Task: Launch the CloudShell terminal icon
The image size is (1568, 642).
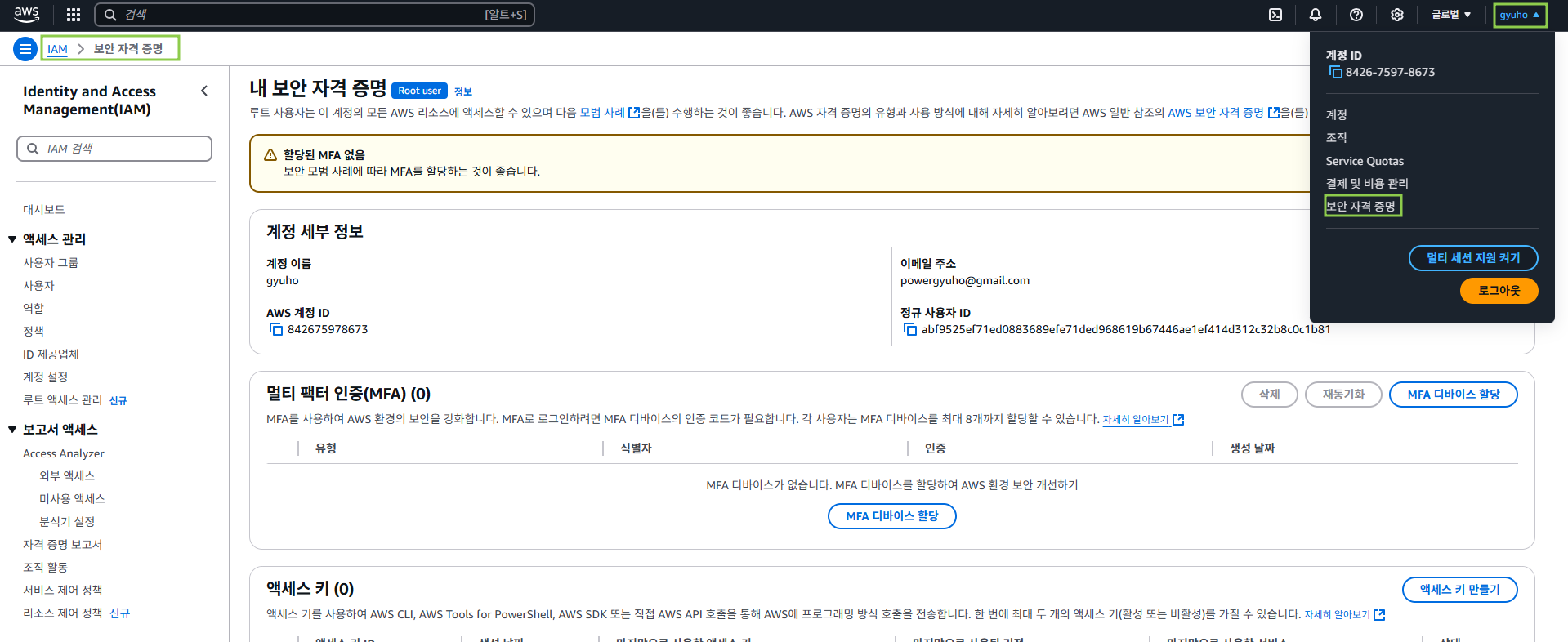Action: pyautogui.click(x=1275, y=15)
